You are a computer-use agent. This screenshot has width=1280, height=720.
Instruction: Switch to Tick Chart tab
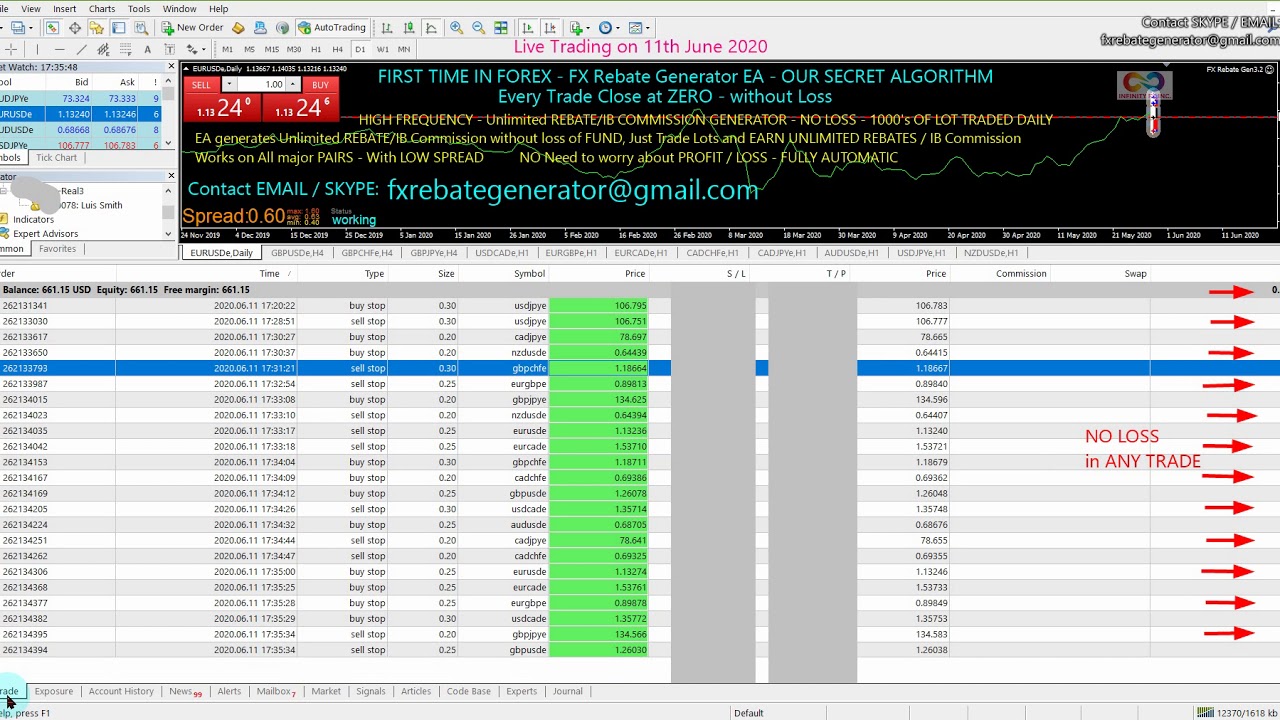point(56,158)
